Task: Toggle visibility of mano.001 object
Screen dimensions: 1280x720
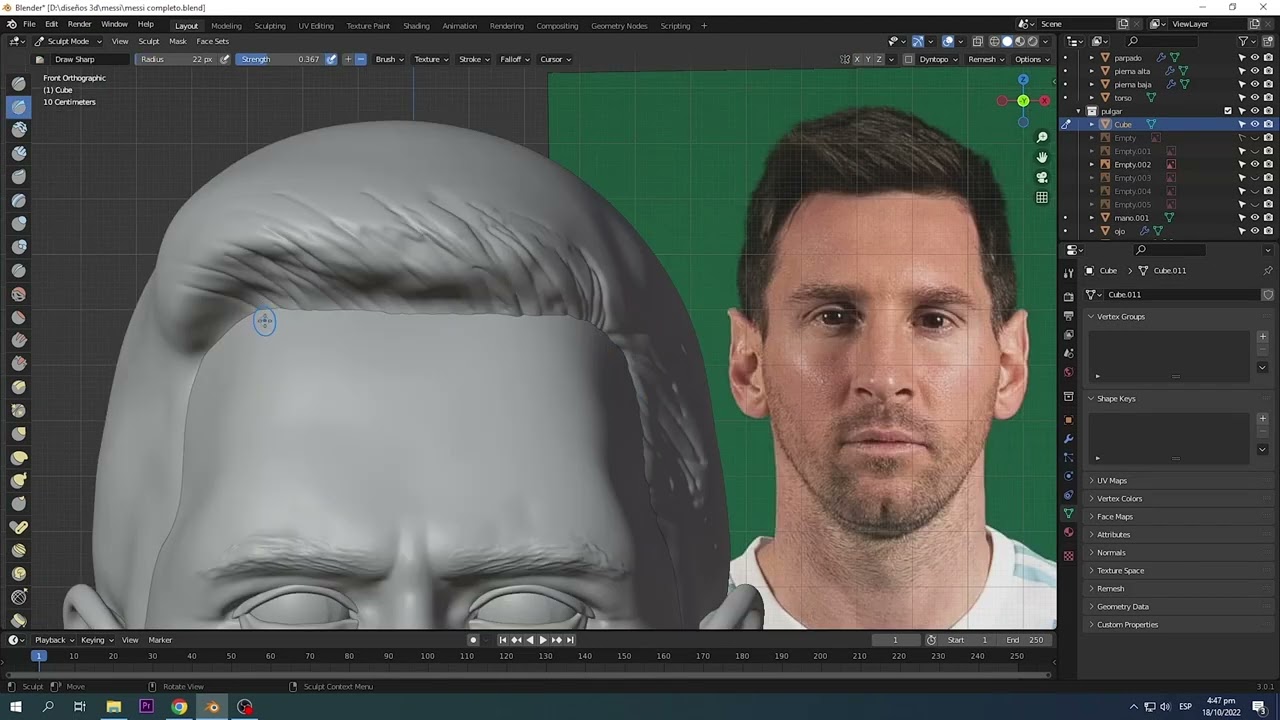Action: click(1255, 217)
